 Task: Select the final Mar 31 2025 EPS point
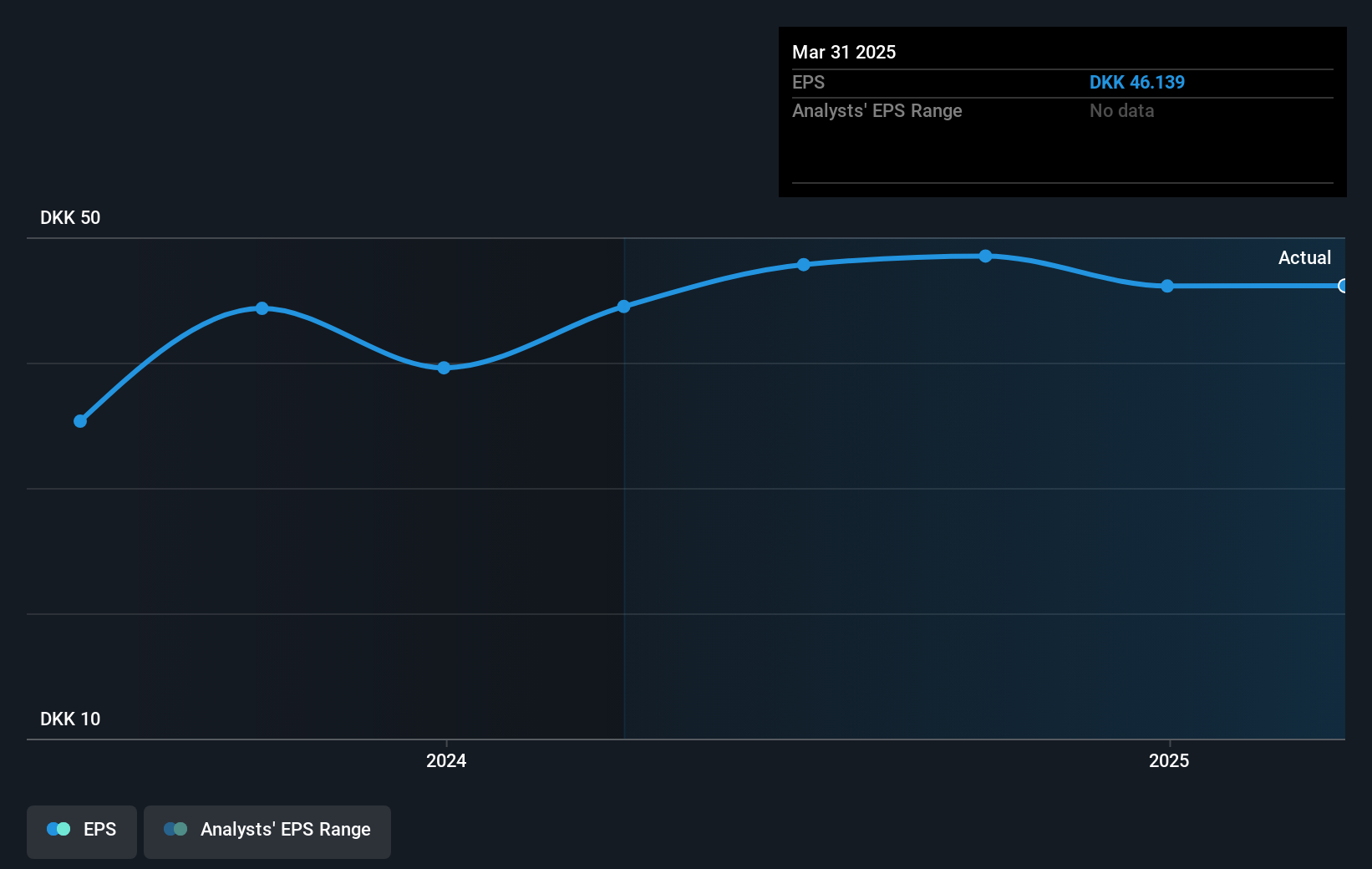click(1343, 286)
